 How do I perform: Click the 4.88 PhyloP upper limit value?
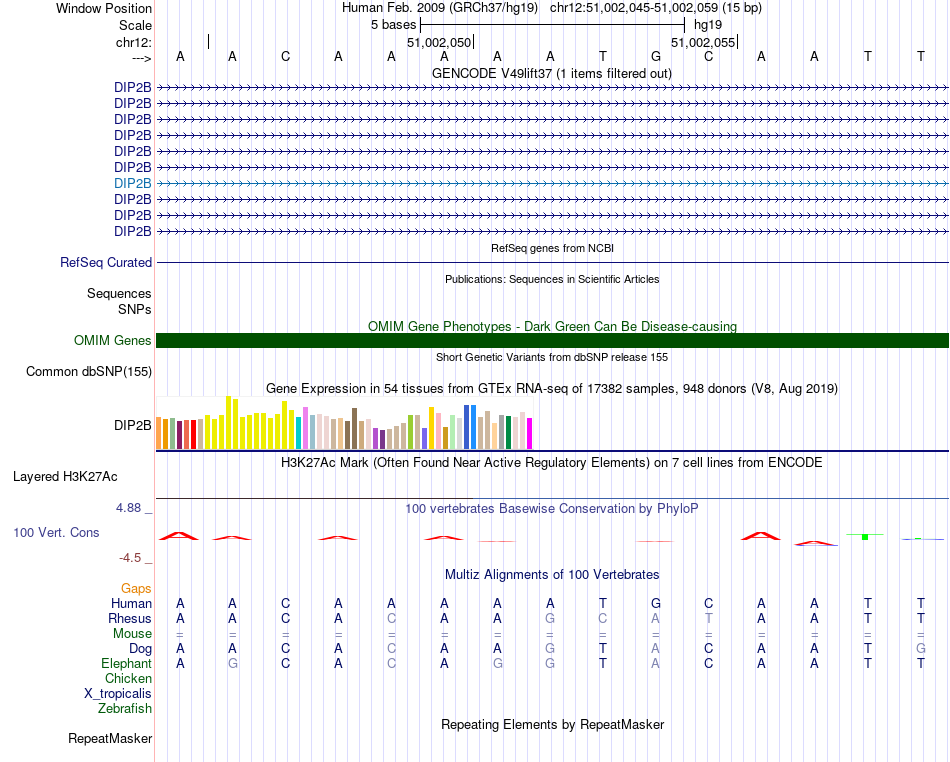click(x=128, y=508)
